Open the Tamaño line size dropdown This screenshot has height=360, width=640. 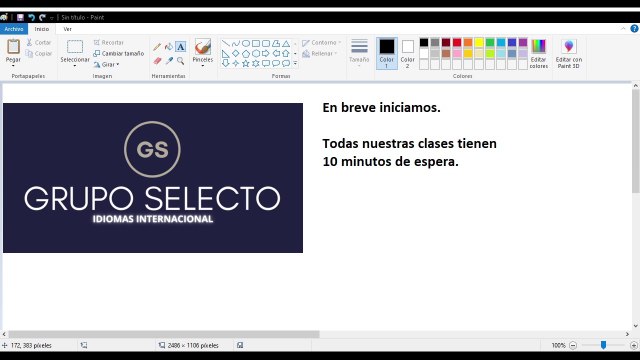click(359, 53)
